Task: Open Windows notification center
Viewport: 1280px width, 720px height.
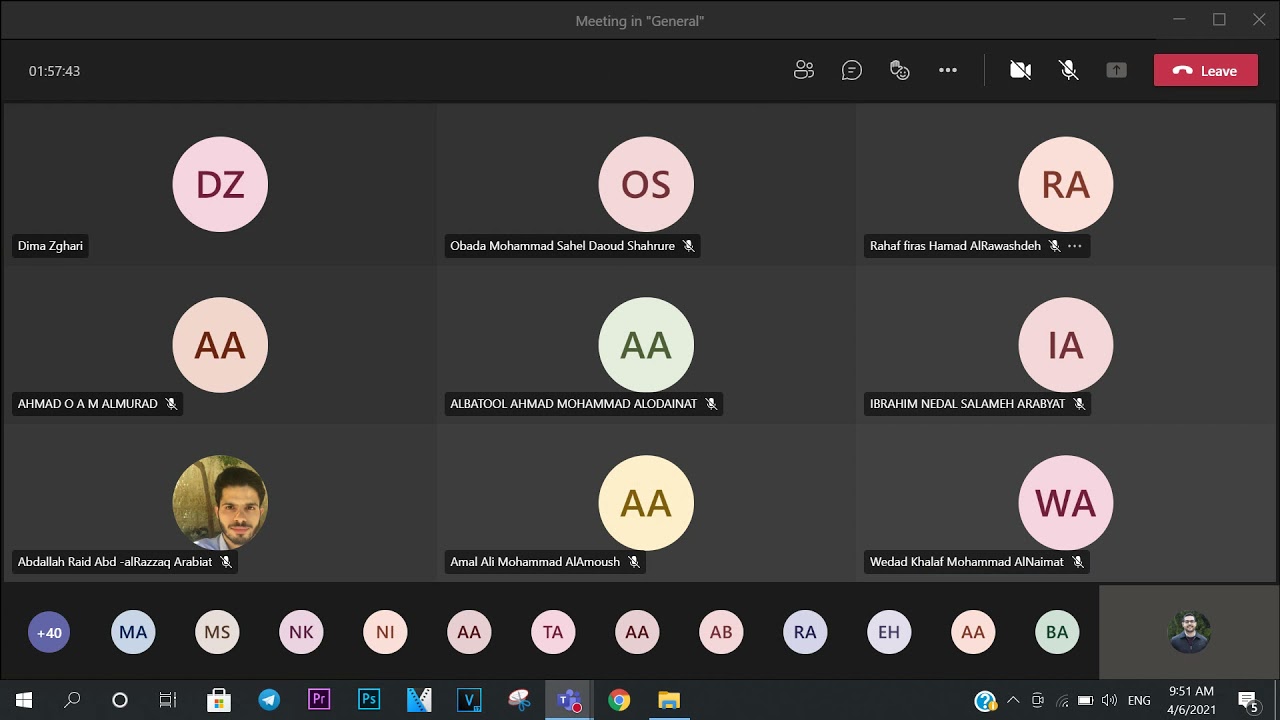Action: click(x=1248, y=700)
